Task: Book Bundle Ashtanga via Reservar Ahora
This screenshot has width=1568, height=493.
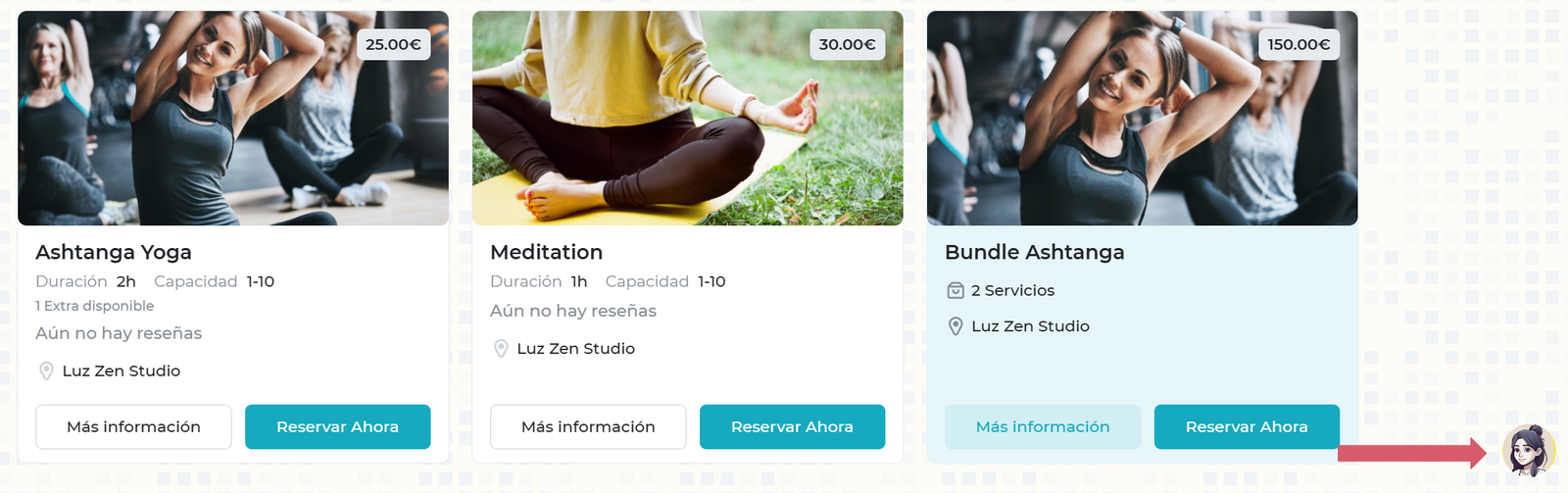Action: pyautogui.click(x=1247, y=426)
